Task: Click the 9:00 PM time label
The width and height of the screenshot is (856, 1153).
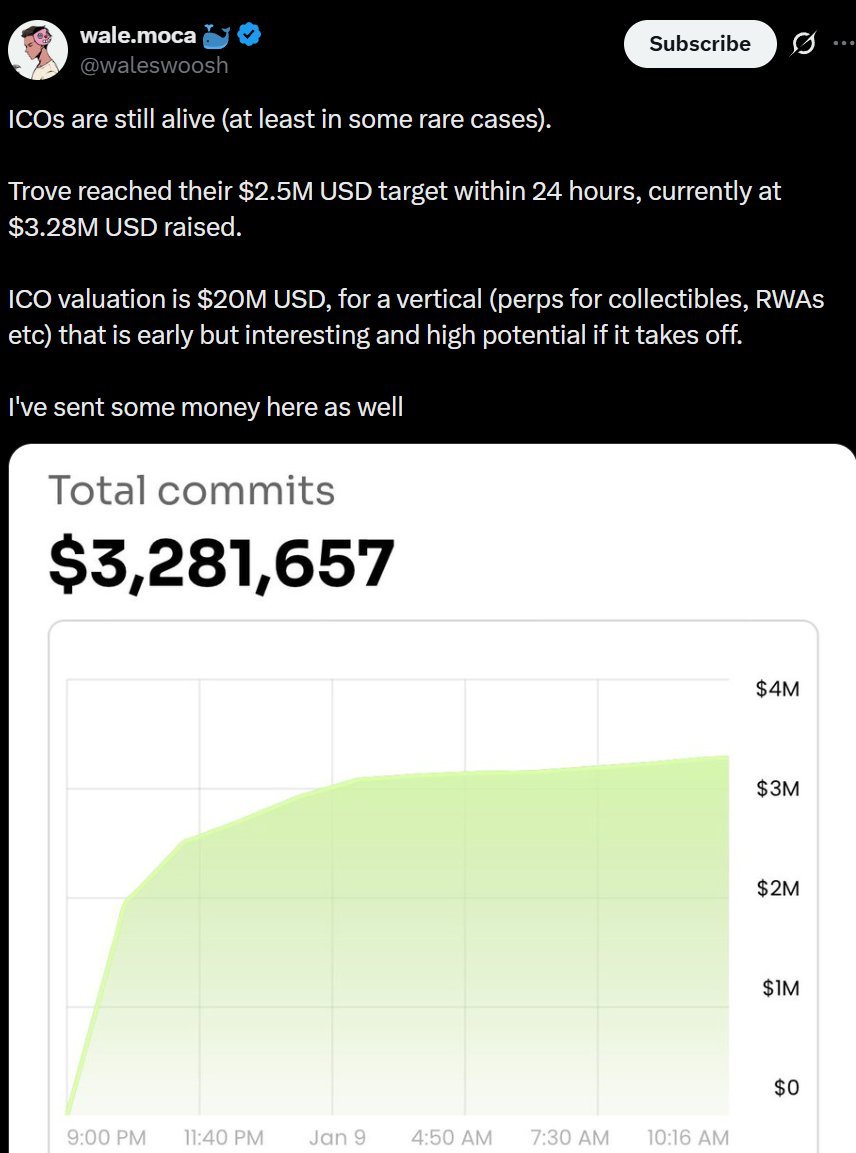Action: click(x=106, y=1137)
